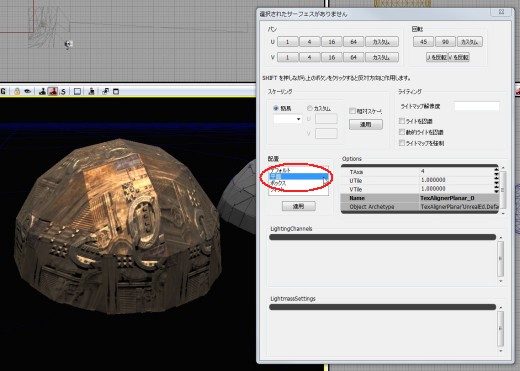Click the camera figure icon in viewport toolbar
Screen dimensions: 520x371
(91, 91)
